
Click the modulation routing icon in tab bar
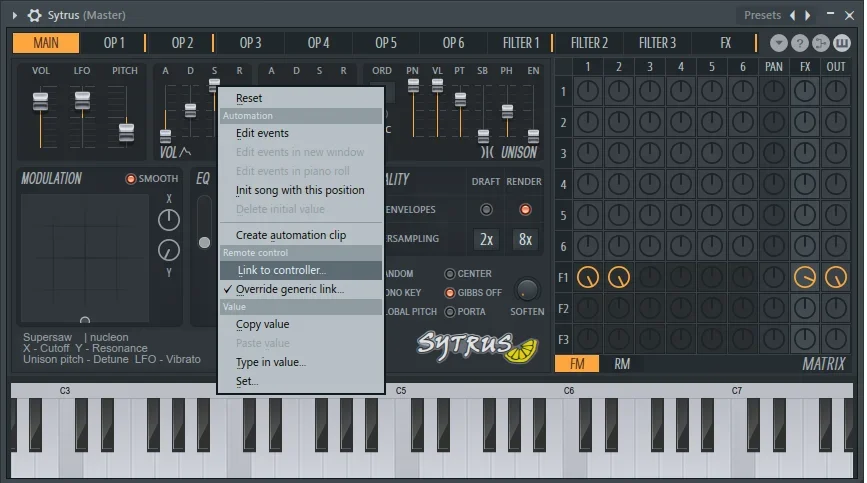pyautogui.click(x=821, y=43)
